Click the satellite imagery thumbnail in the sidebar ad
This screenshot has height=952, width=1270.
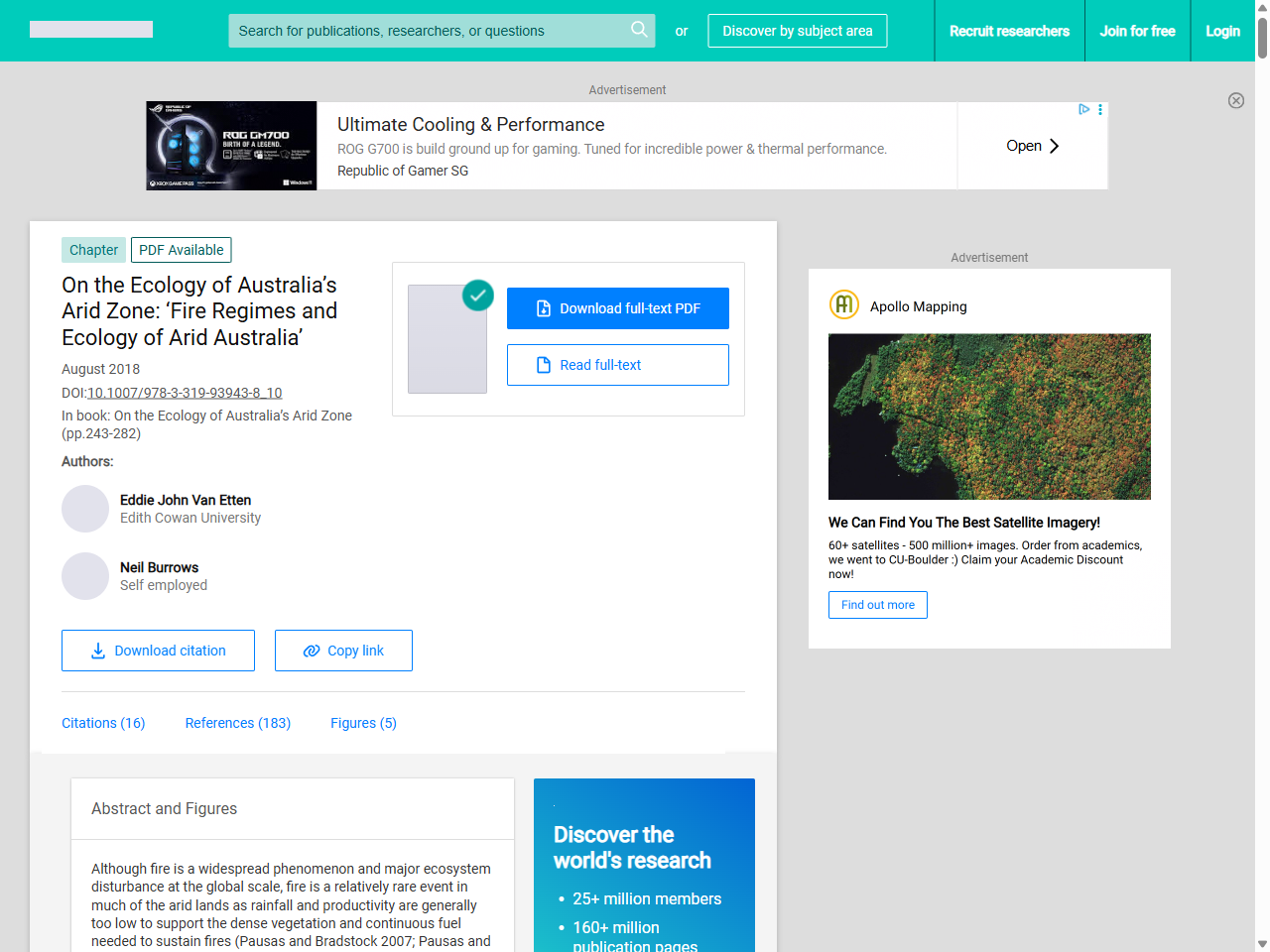[x=989, y=416]
